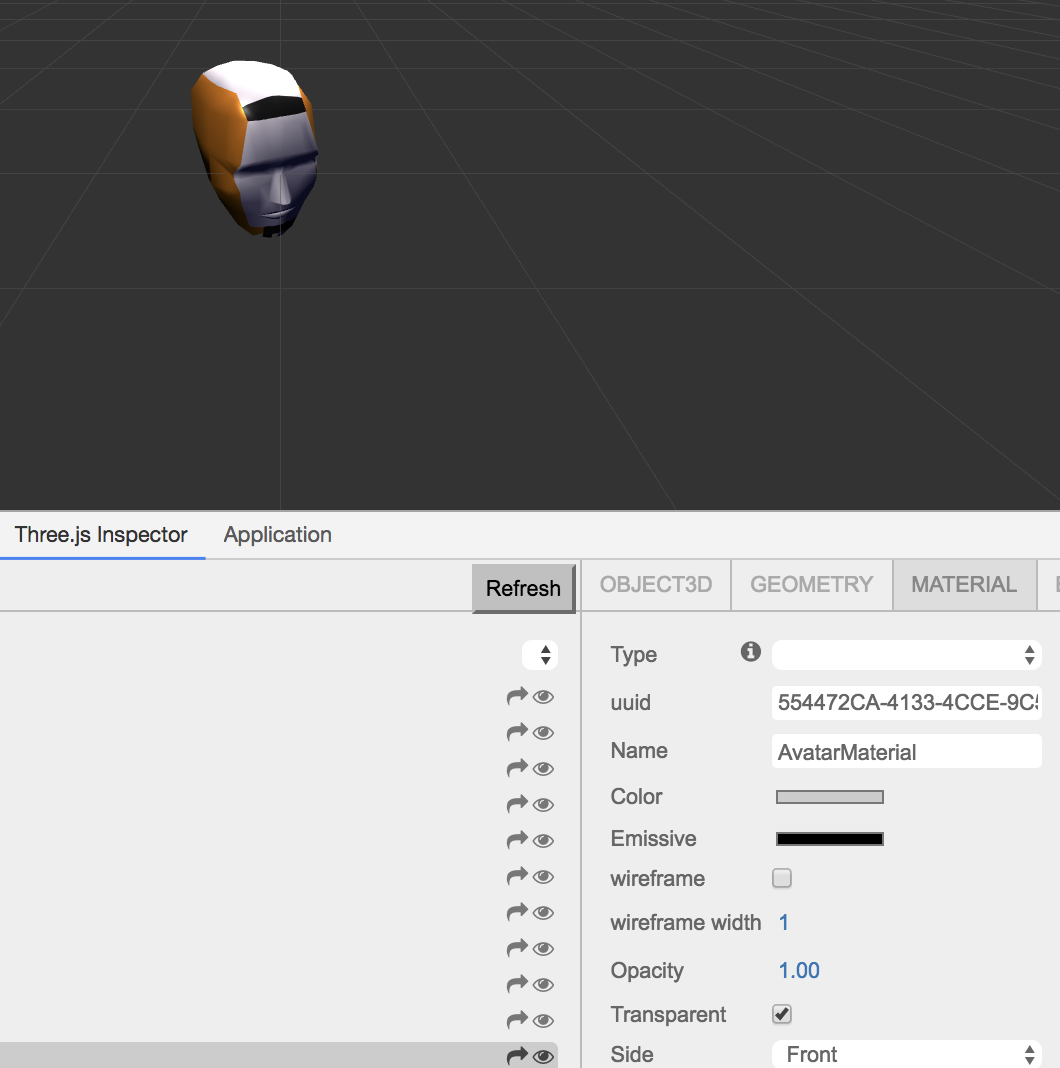Open the GEOMETRY tab

[x=811, y=584]
